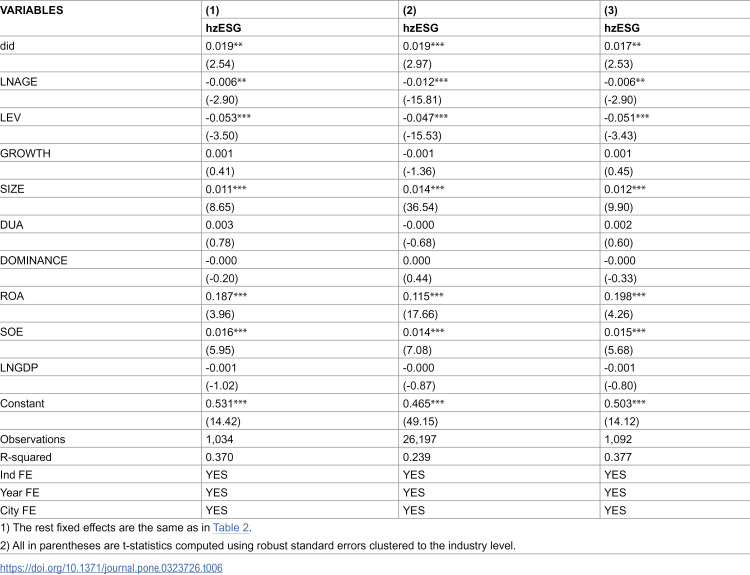Select the SOE row label
Viewport: 750px width, 575px height.
coord(11,332)
